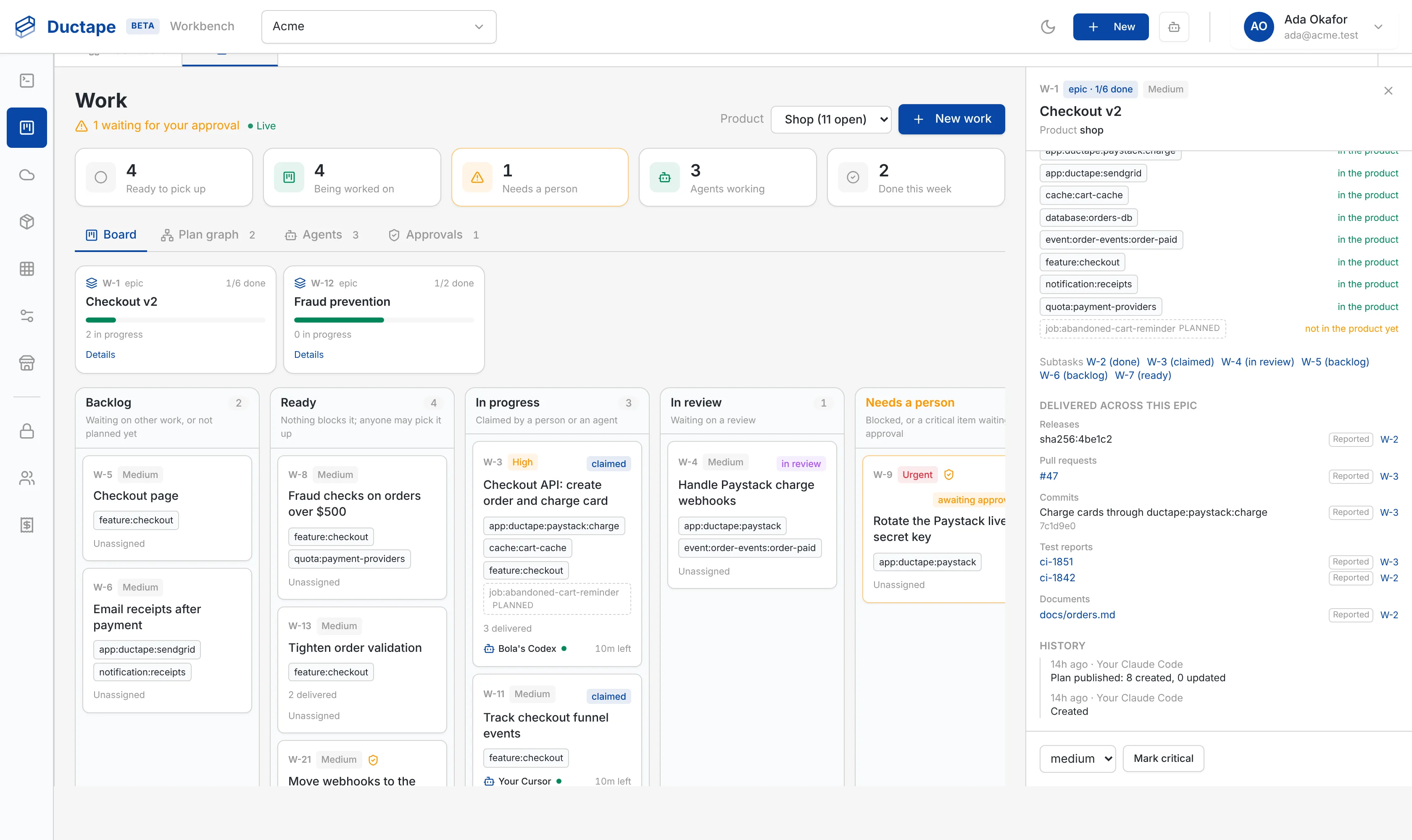
Task: Click the app:ductape:sendgrid tag in detail panel
Action: point(1093,173)
